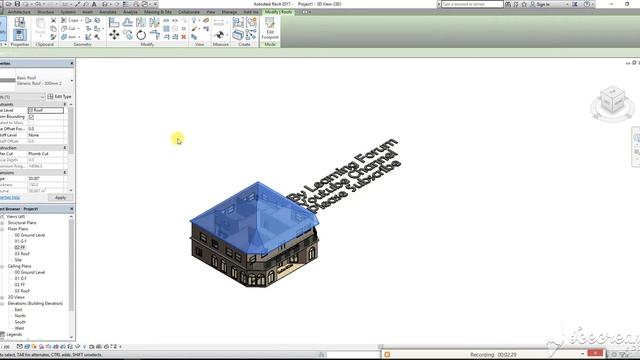The width and height of the screenshot is (640, 360).
Task: Open '03 Roof' under Floor Plans
Action: tap(22, 254)
